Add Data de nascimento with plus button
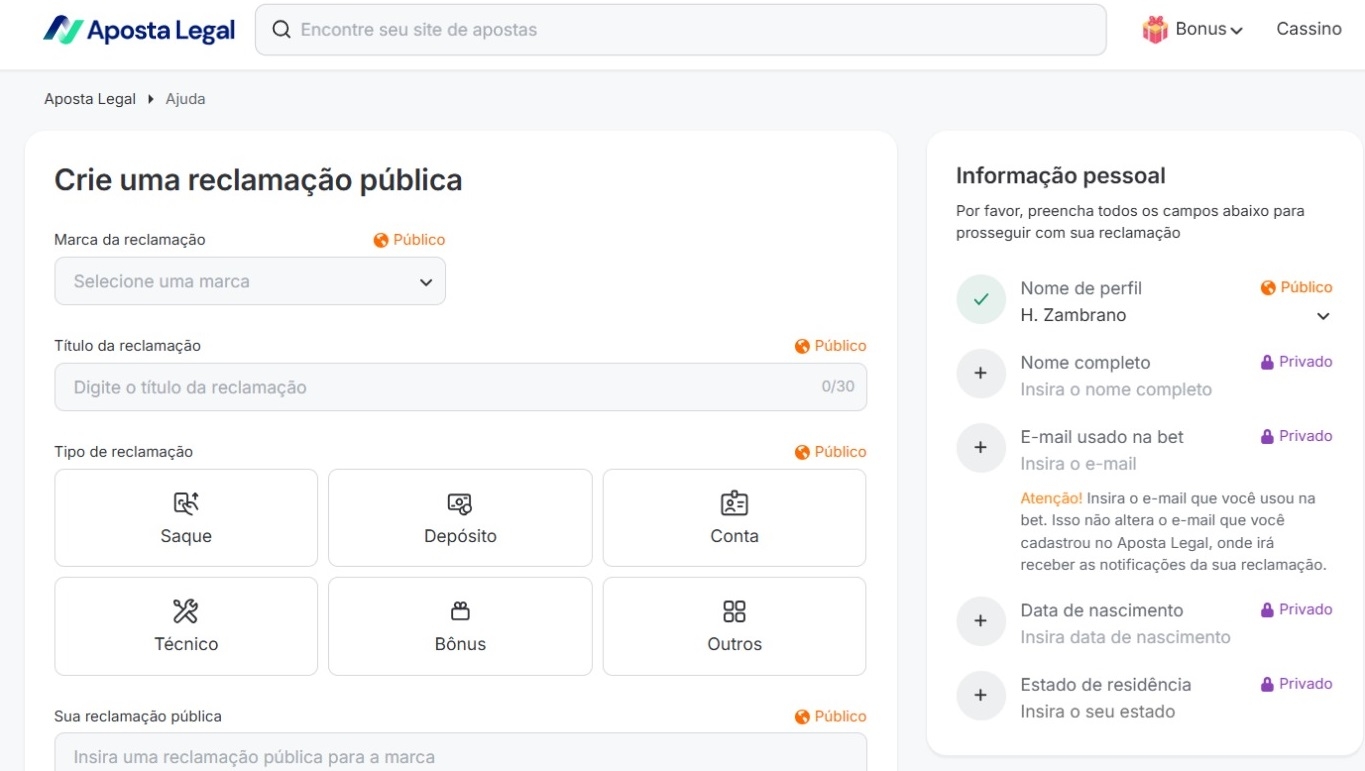1365x771 pixels. click(x=981, y=621)
